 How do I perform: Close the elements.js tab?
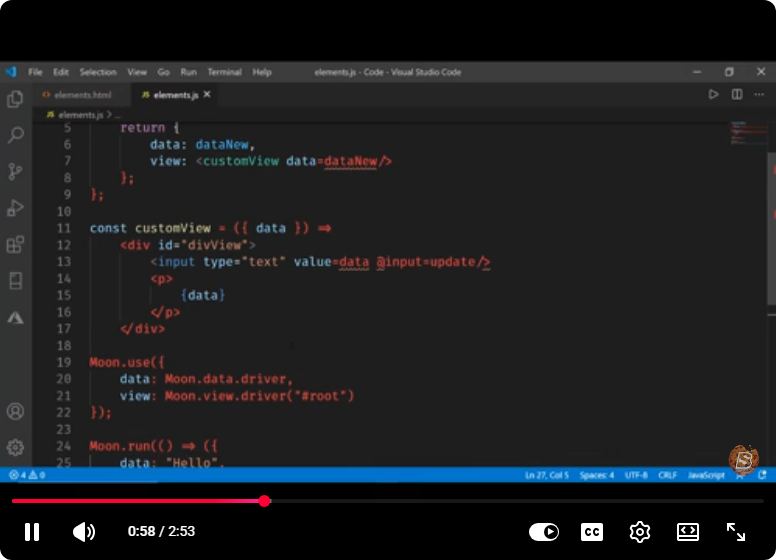tap(207, 94)
